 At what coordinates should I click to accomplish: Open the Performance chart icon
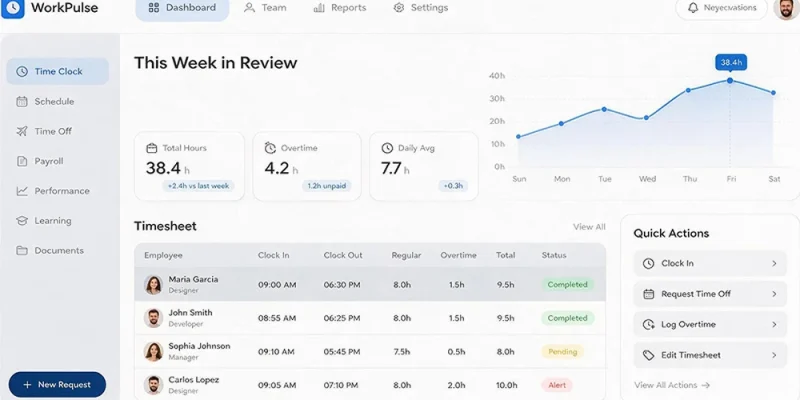[21, 191]
